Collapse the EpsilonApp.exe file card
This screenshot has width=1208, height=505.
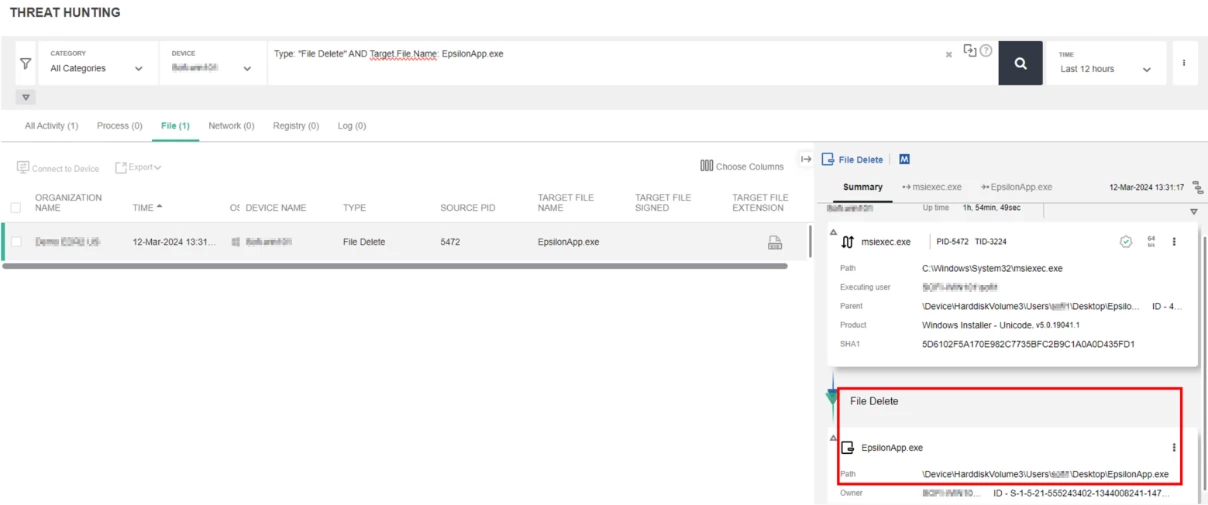click(x=834, y=438)
